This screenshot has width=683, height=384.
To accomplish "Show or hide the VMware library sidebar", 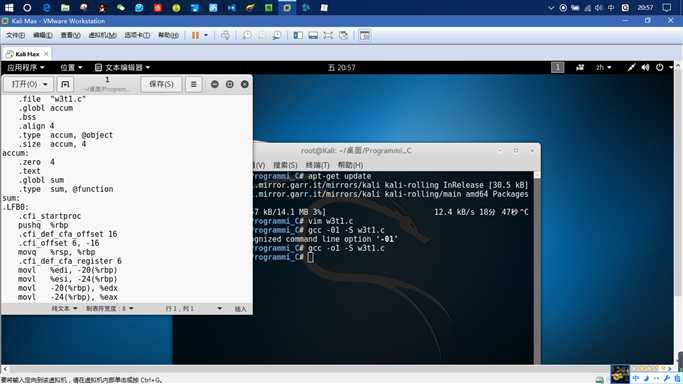I will (298, 35).
